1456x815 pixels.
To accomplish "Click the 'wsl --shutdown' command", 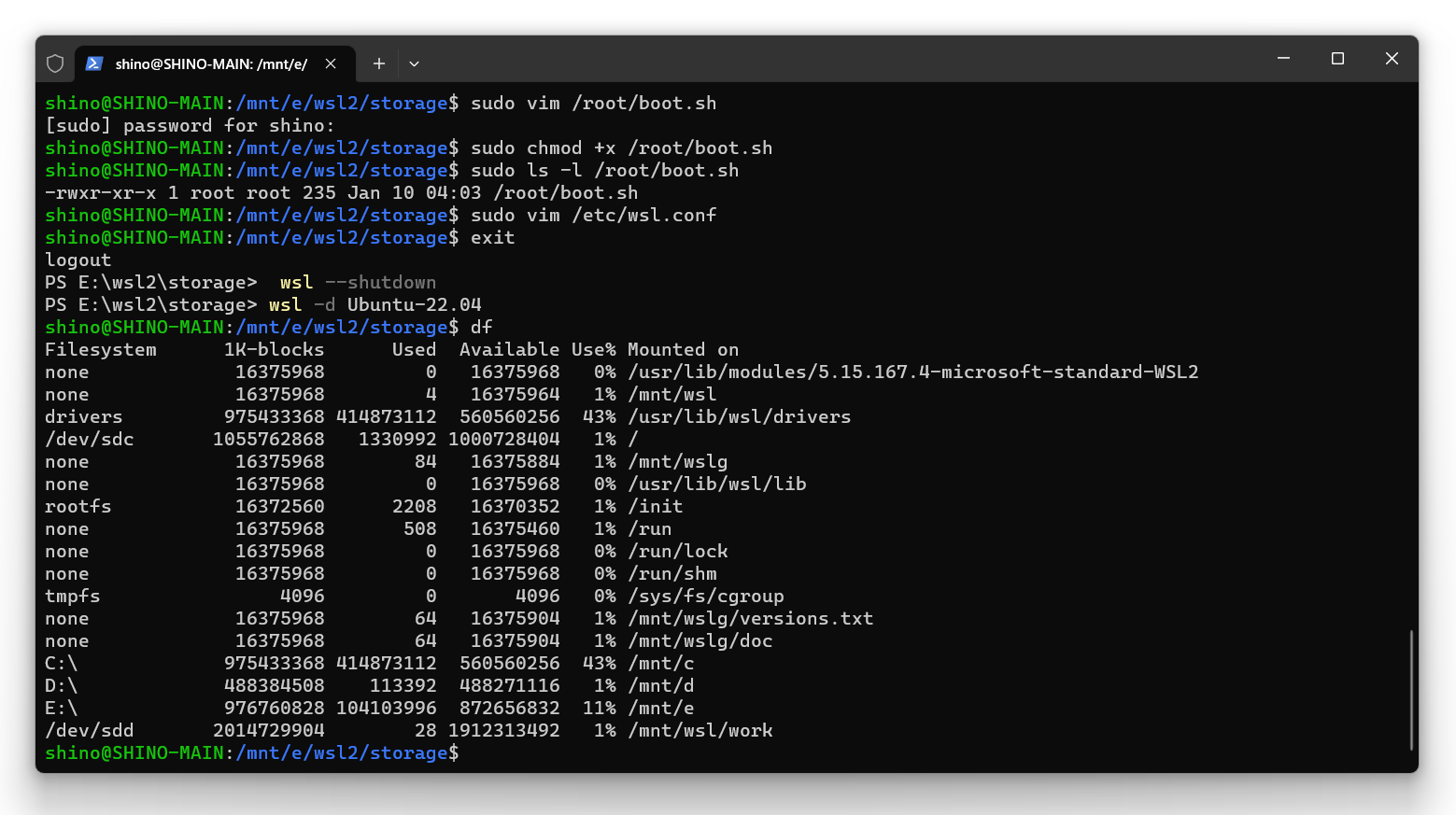I will pyautogui.click(x=359, y=283).
